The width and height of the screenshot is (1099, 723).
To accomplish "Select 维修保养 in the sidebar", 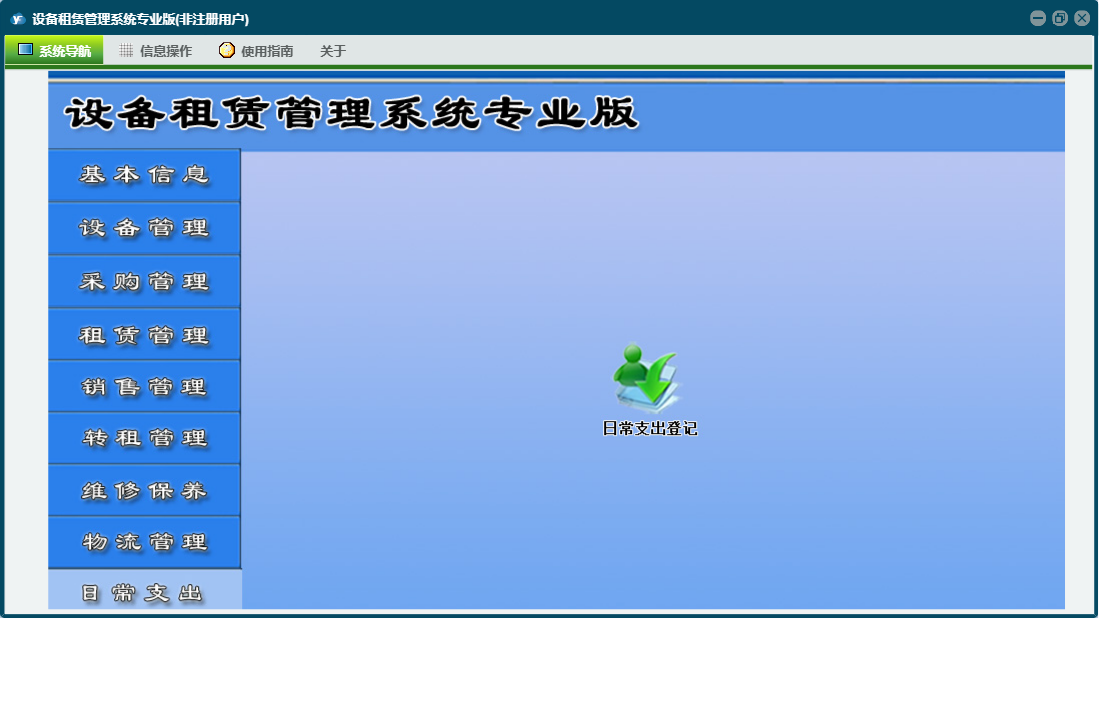I will (x=144, y=490).
